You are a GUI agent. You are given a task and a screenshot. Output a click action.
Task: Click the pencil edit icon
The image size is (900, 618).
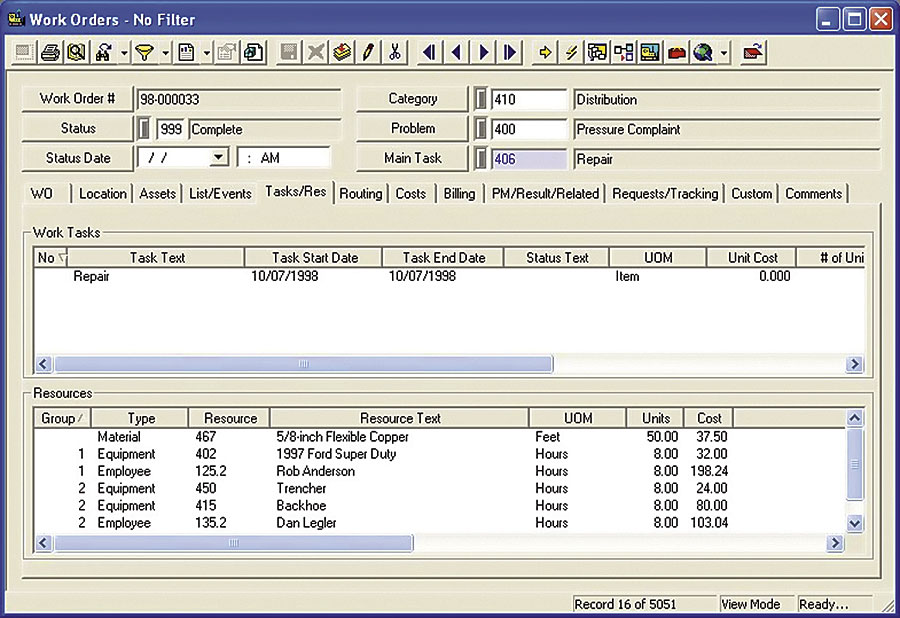click(x=368, y=53)
